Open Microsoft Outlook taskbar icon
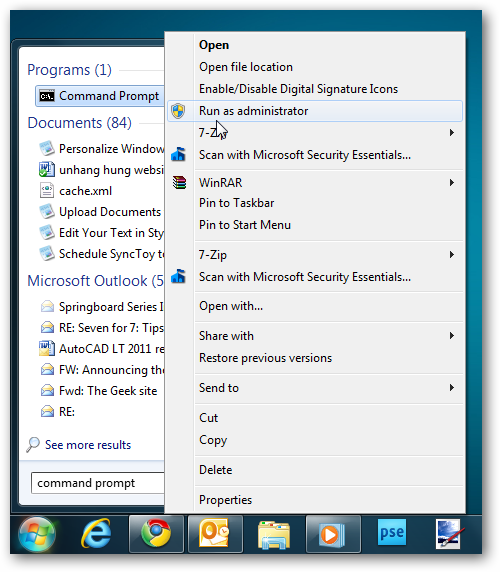Screen dimensions: 500x572 click(x=214, y=533)
